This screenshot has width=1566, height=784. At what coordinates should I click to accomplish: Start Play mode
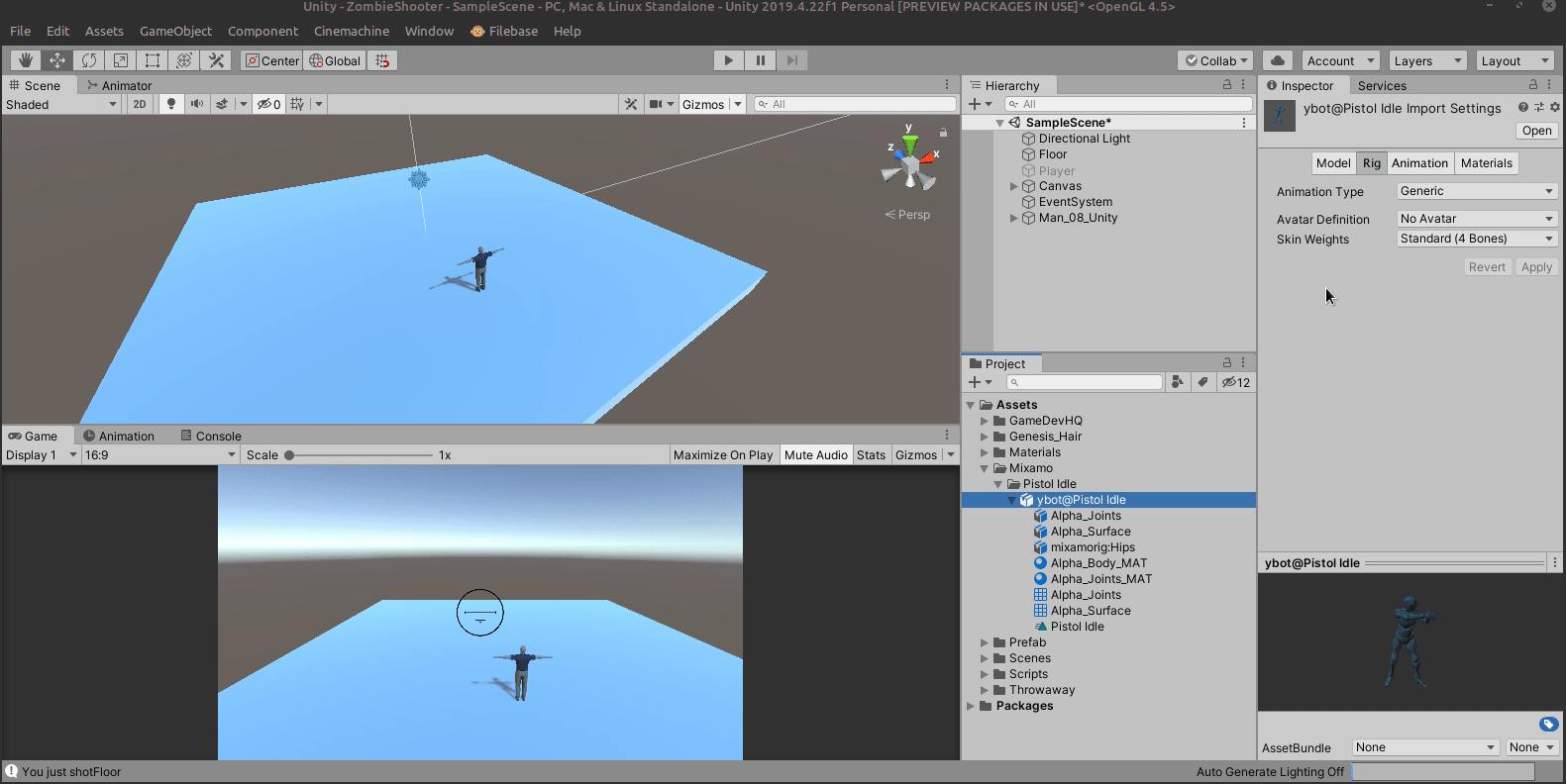729,60
